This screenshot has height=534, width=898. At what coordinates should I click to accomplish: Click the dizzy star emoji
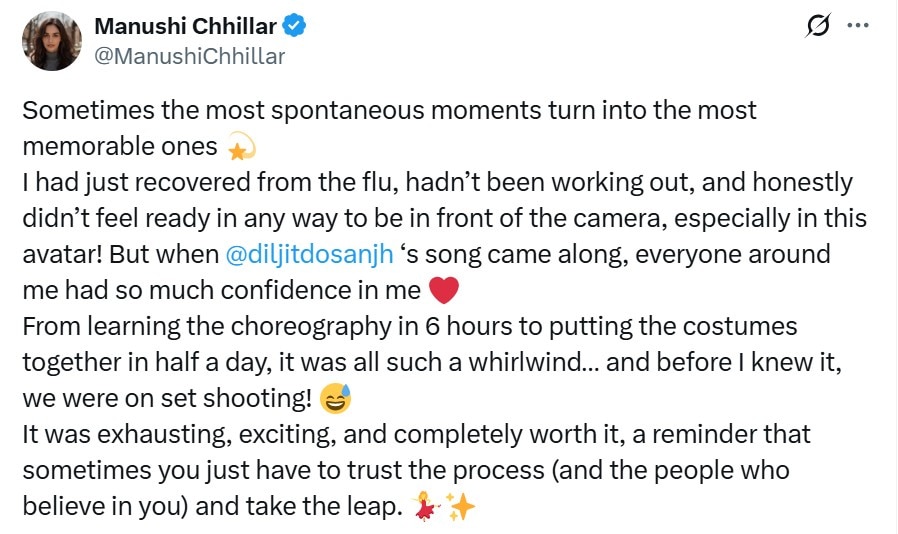click(x=242, y=147)
